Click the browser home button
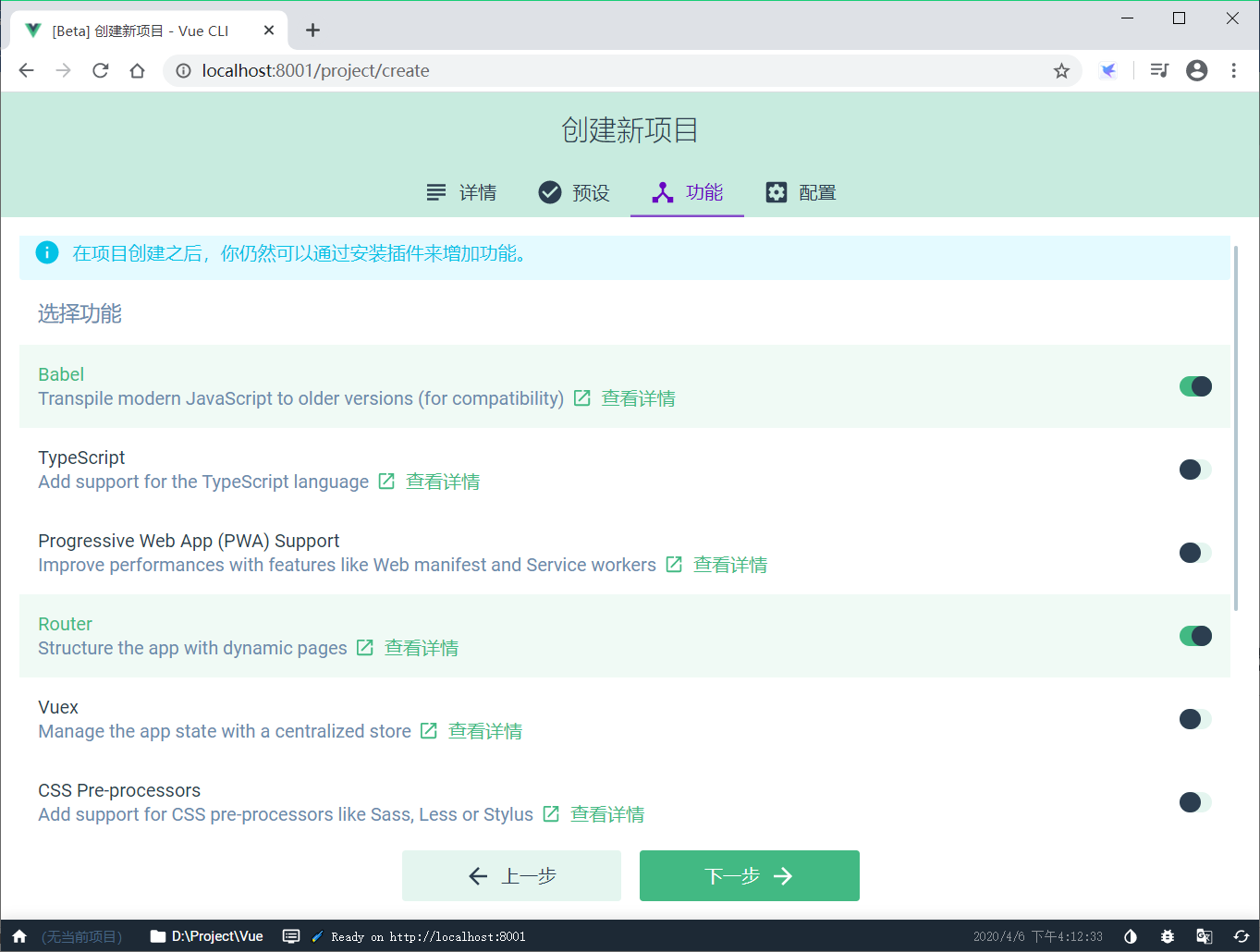Screen dimensions: 1260x952 click(137, 70)
